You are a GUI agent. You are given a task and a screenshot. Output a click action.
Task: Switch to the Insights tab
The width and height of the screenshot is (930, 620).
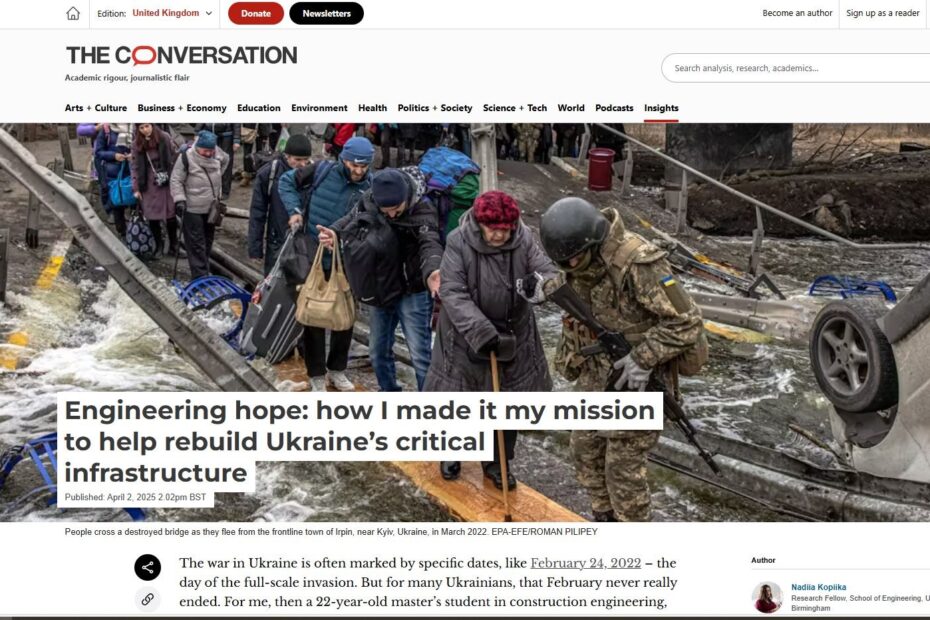[x=661, y=108]
